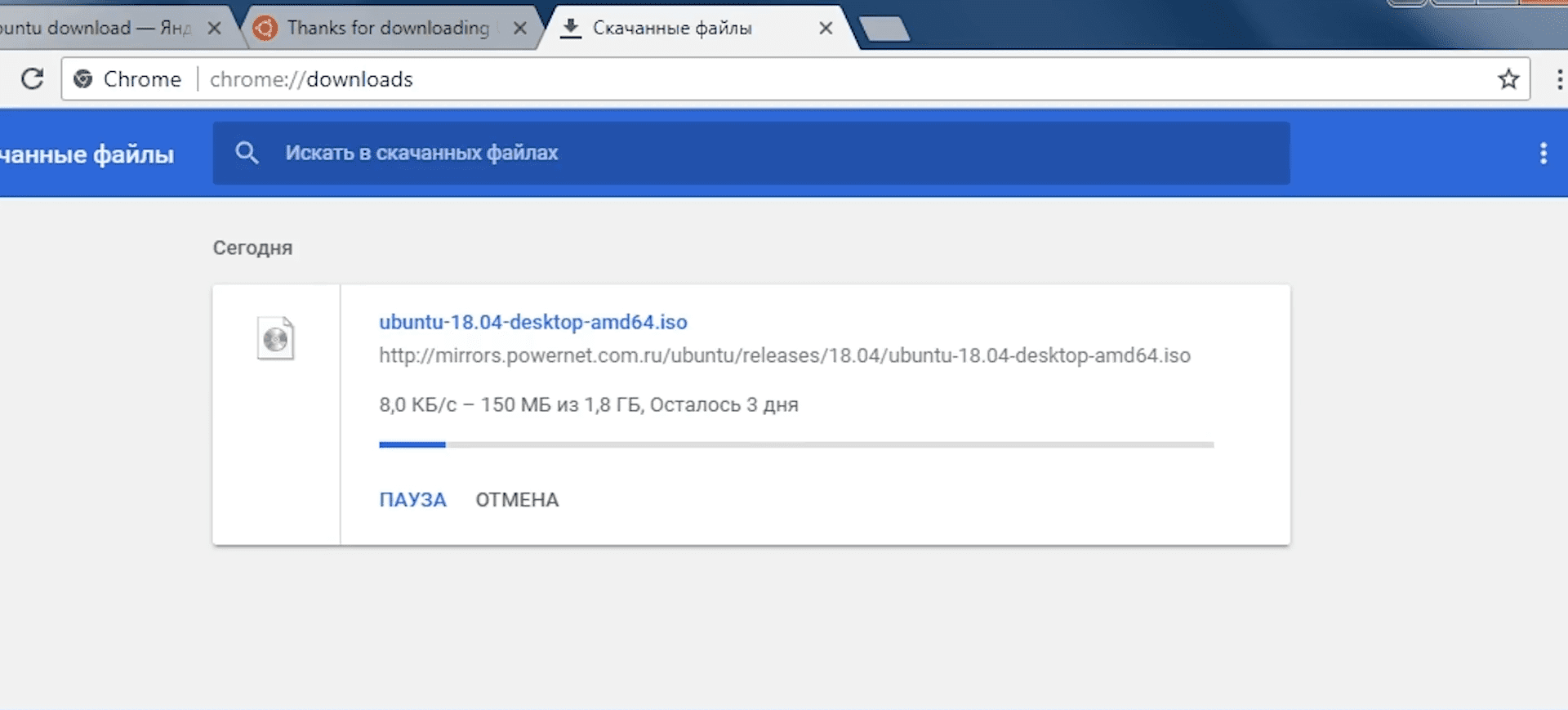The width and height of the screenshot is (1568, 710).
Task: Click the download arrow icon on the active tab
Action: 571,29
